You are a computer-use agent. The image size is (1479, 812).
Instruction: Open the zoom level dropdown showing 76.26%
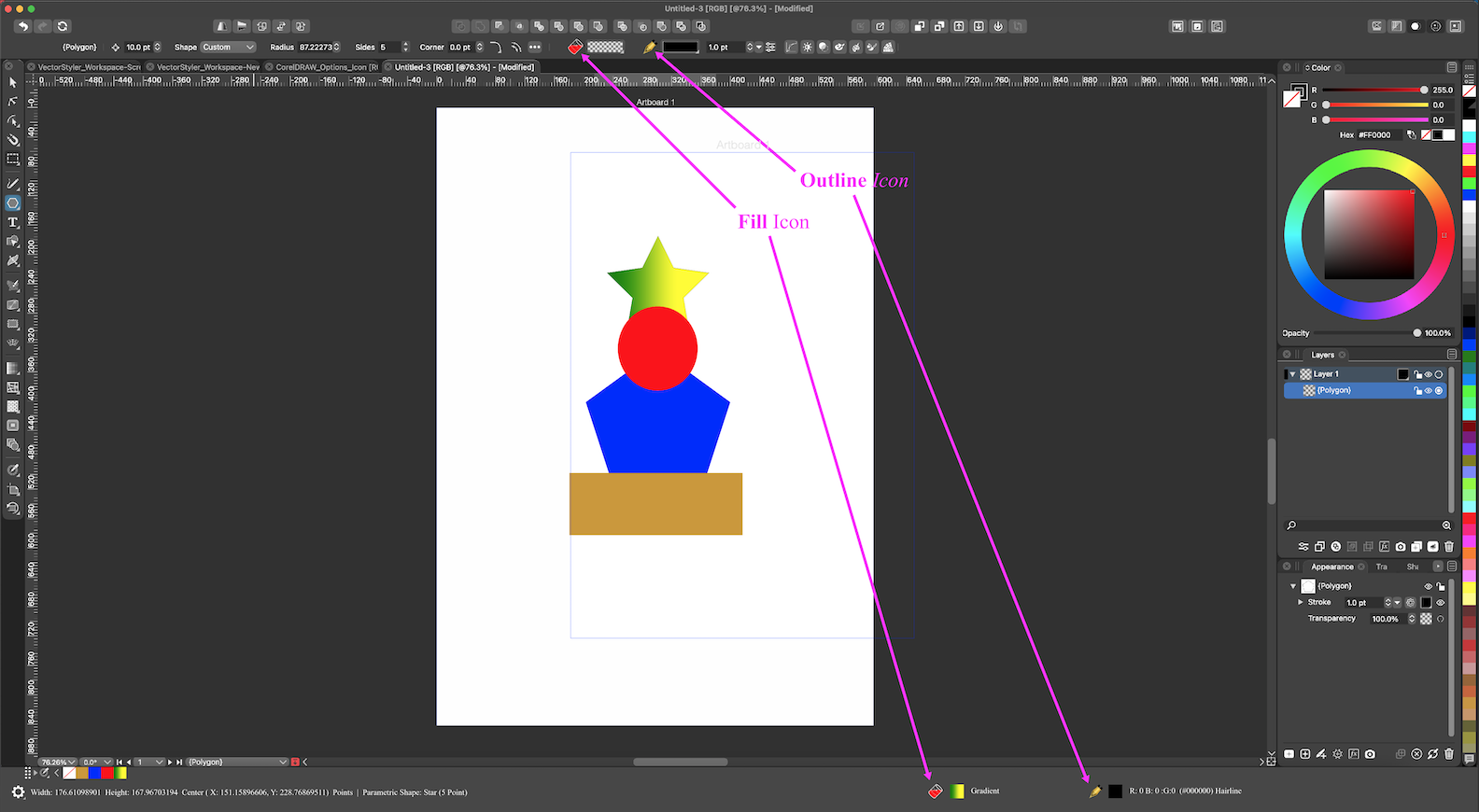tap(58, 763)
